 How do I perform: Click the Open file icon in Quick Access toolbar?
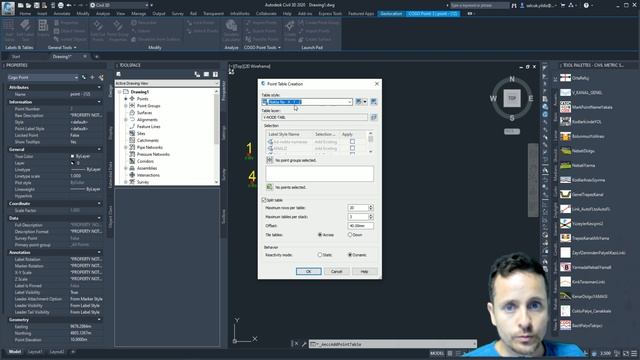[x=29, y=5]
